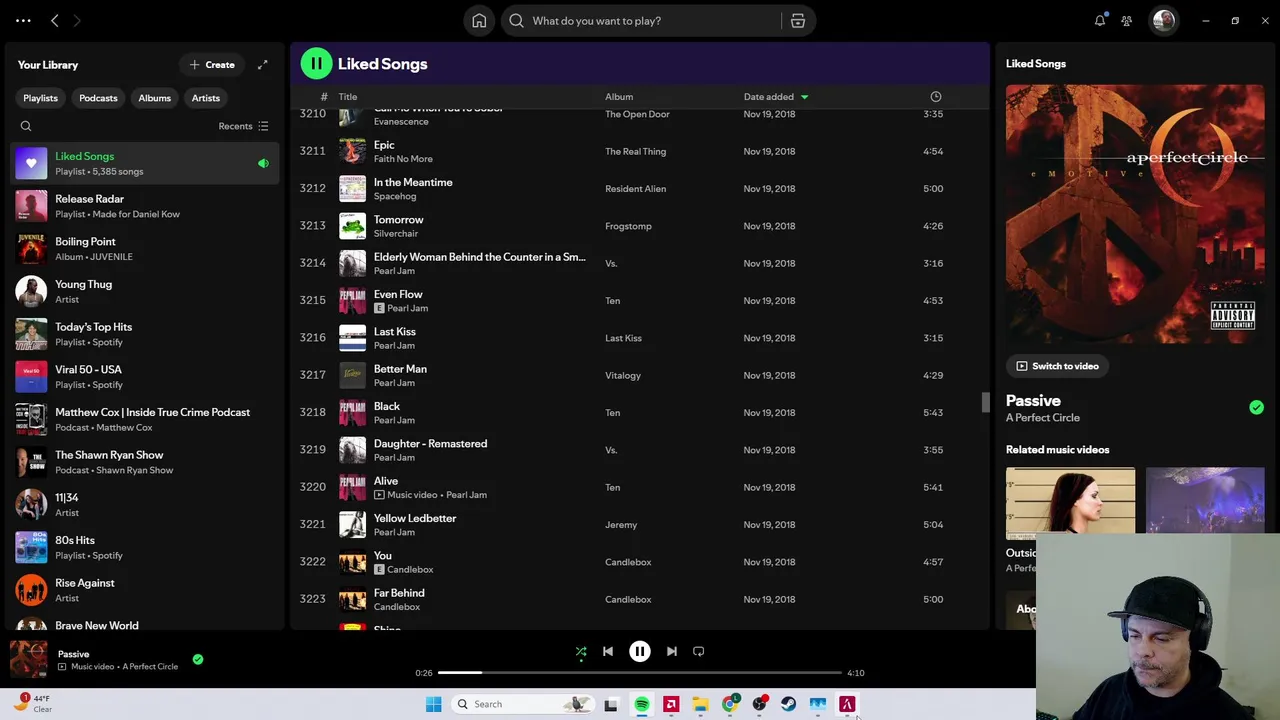The height and width of the screenshot is (720, 1280).
Task: Open the emotive album cover art
Action: [x=1135, y=214]
